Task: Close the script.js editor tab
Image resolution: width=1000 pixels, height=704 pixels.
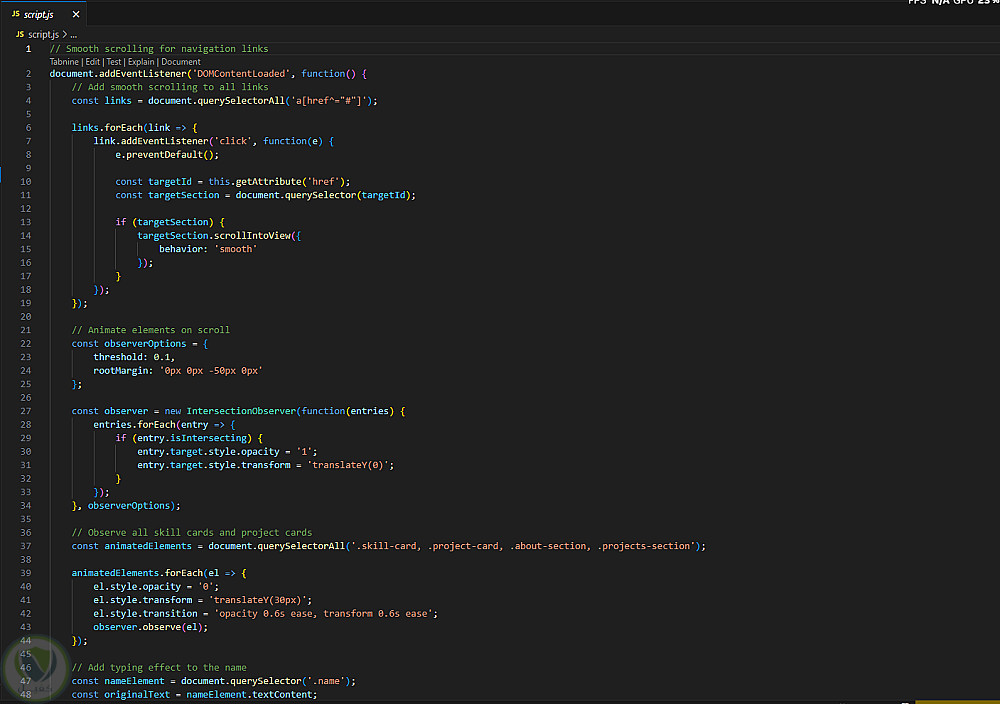Action: pos(75,15)
